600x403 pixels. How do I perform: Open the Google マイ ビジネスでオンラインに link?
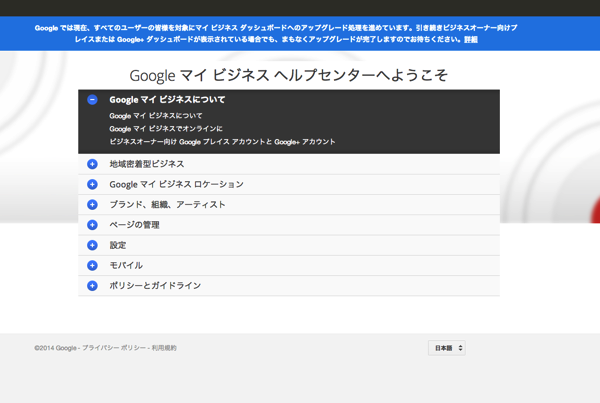point(166,129)
